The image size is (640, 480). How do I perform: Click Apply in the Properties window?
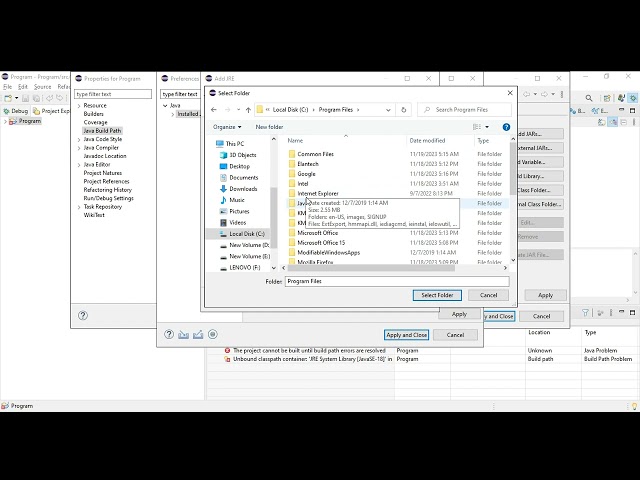pos(545,295)
